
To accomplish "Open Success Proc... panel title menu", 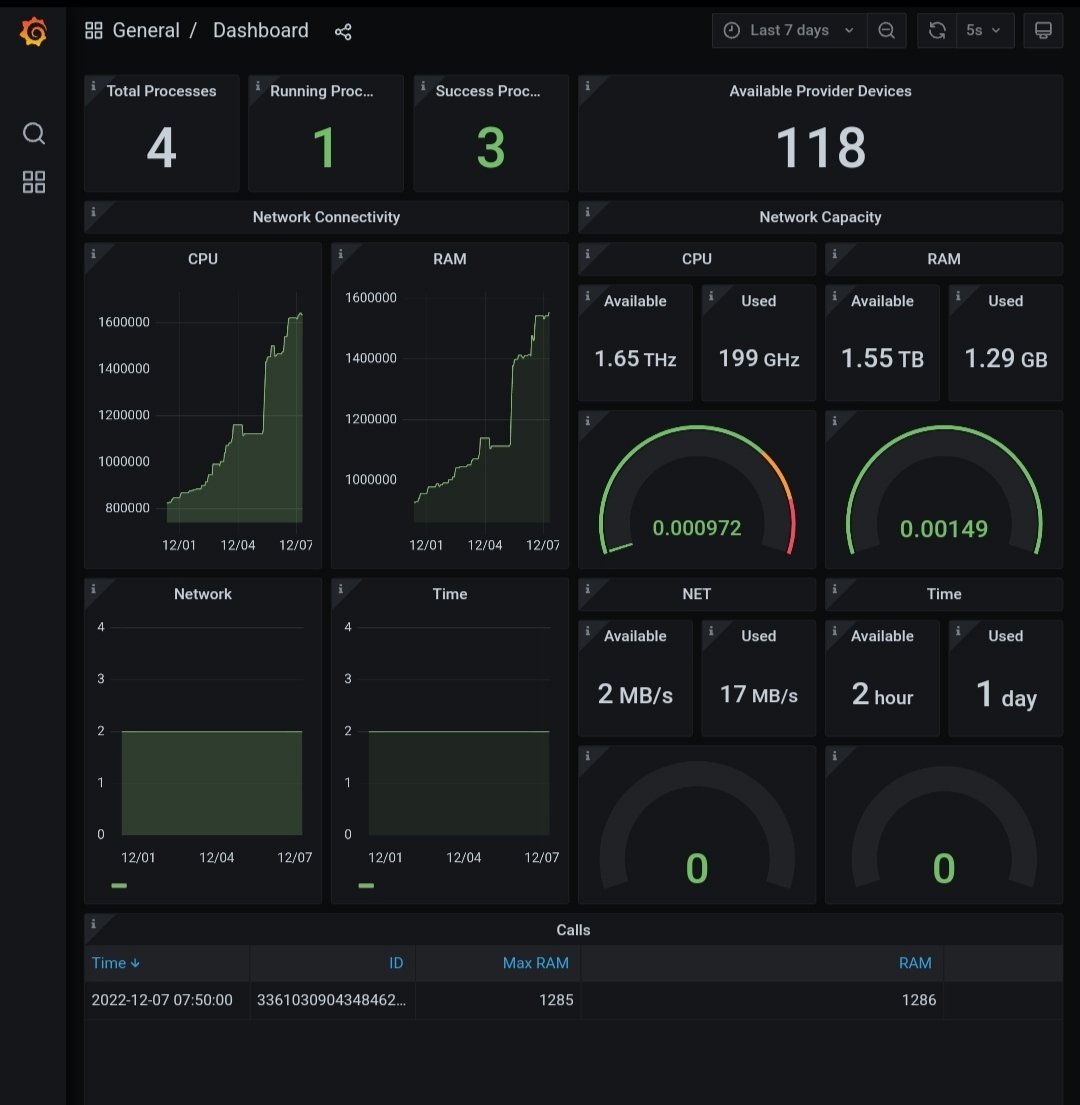I will [x=488, y=91].
